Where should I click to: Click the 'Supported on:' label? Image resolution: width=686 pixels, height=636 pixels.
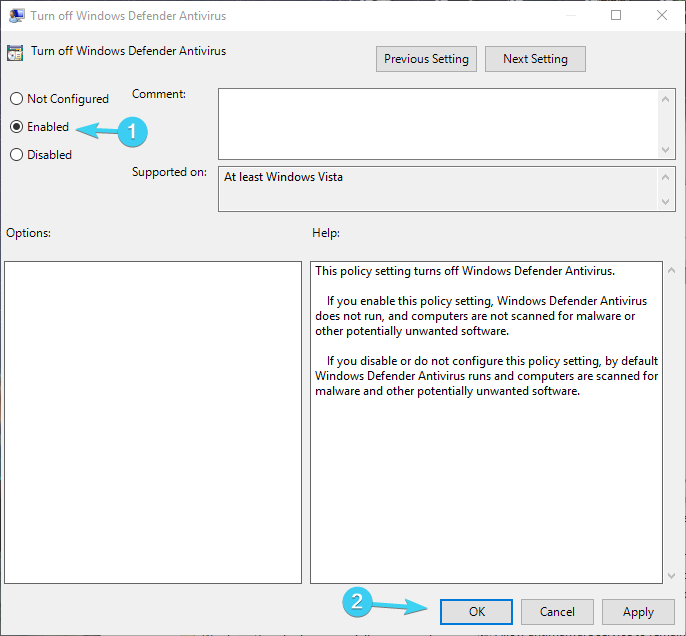point(169,172)
